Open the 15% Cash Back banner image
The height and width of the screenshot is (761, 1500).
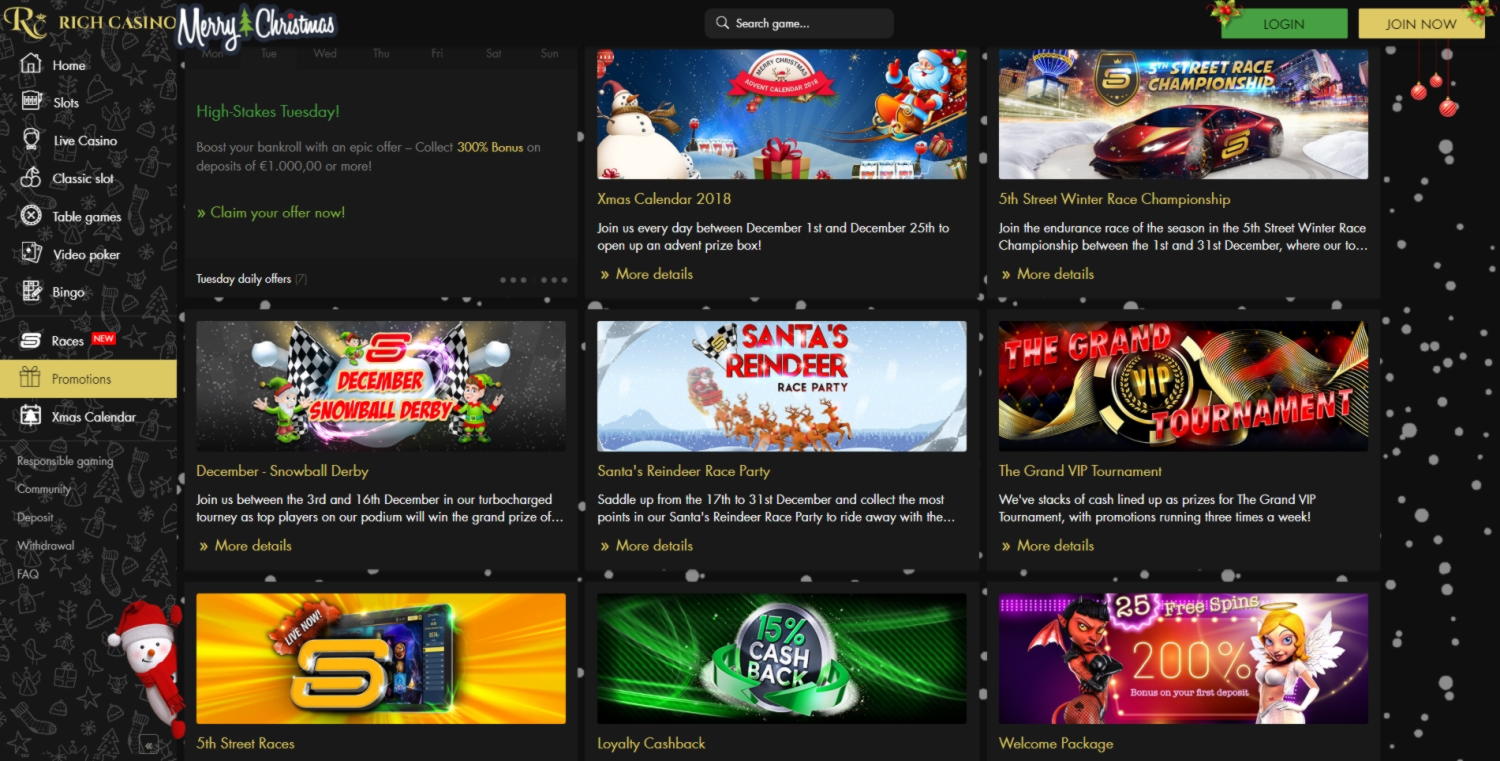click(x=781, y=658)
